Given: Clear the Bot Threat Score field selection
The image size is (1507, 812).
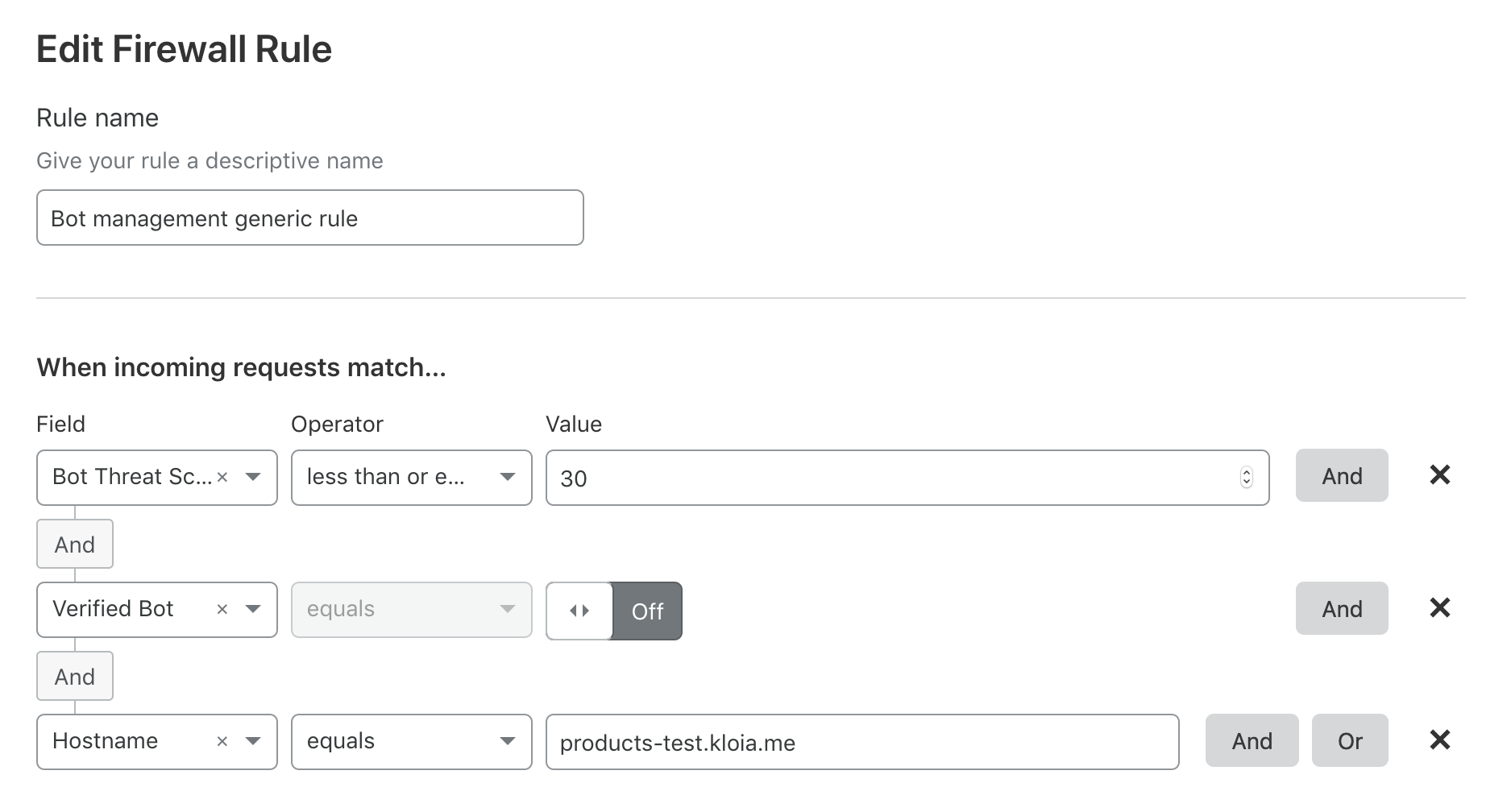Looking at the screenshot, I should click(222, 478).
